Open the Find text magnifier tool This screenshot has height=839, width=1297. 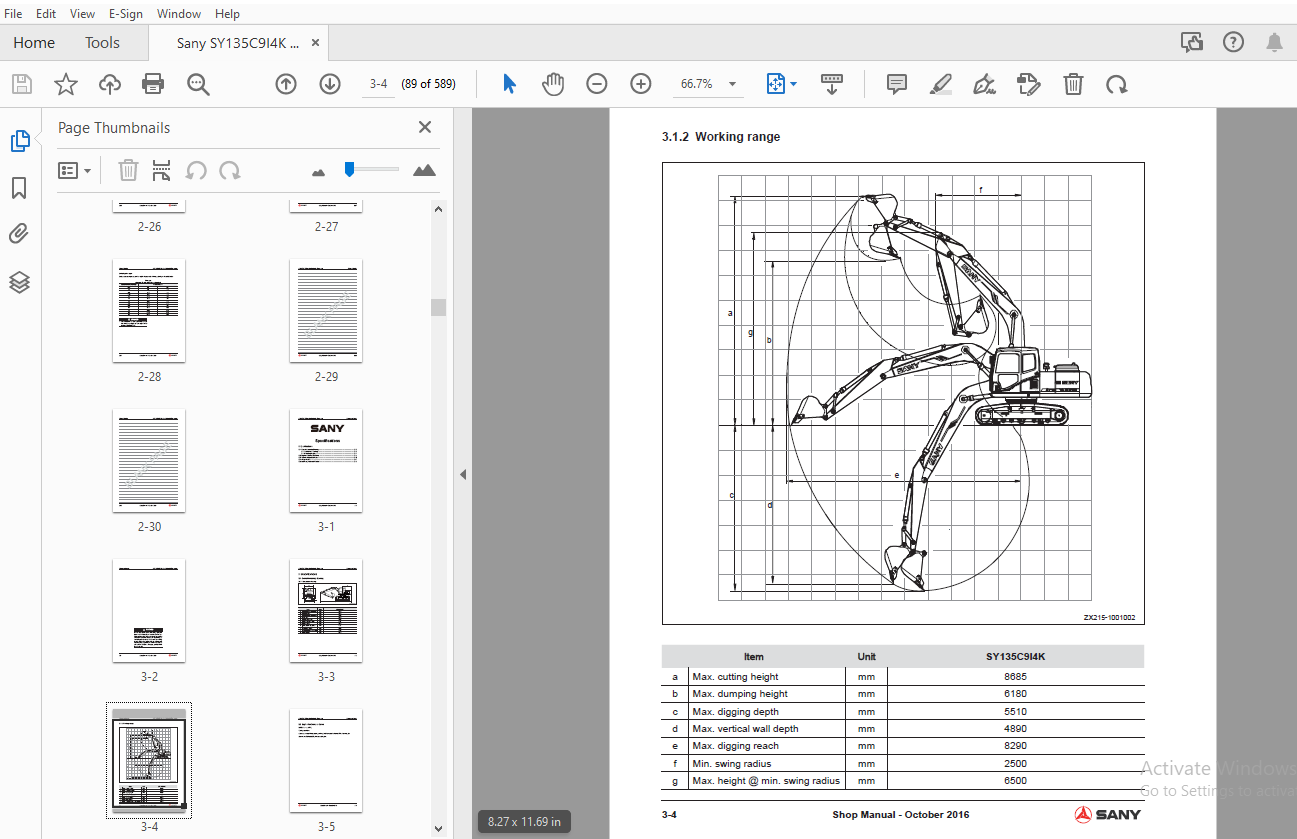pyautogui.click(x=198, y=84)
